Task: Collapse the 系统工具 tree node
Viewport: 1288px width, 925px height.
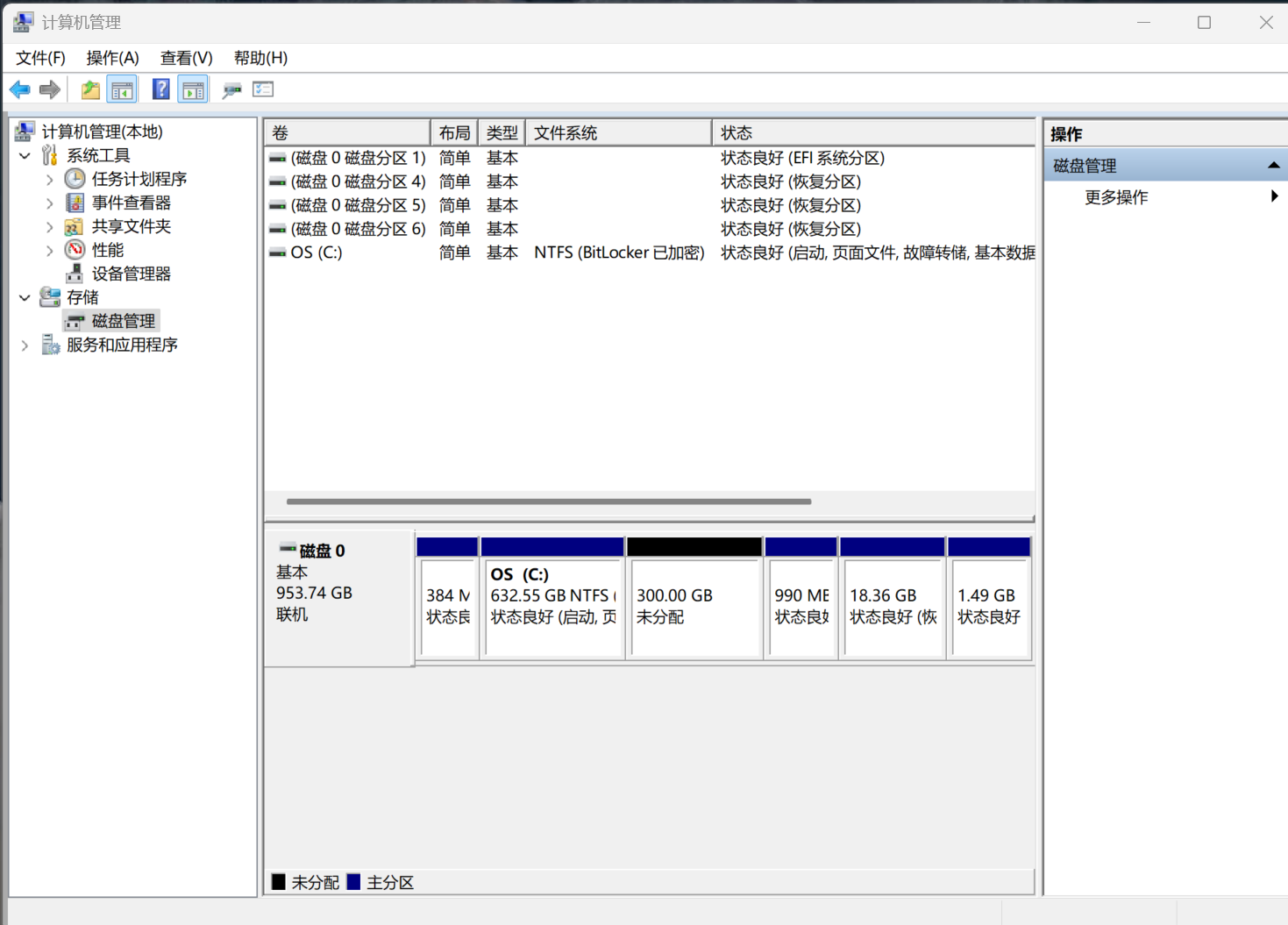Action: (25, 156)
